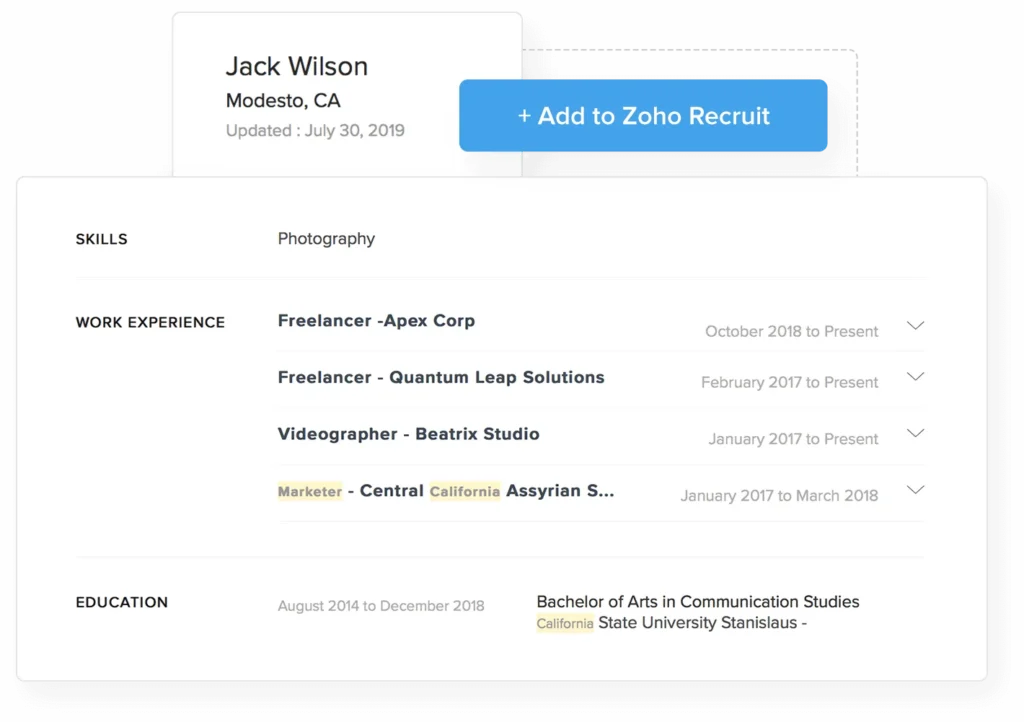Click Bachelor of Arts in Communication Studies
This screenshot has height=722, width=1024.
[x=697, y=601]
